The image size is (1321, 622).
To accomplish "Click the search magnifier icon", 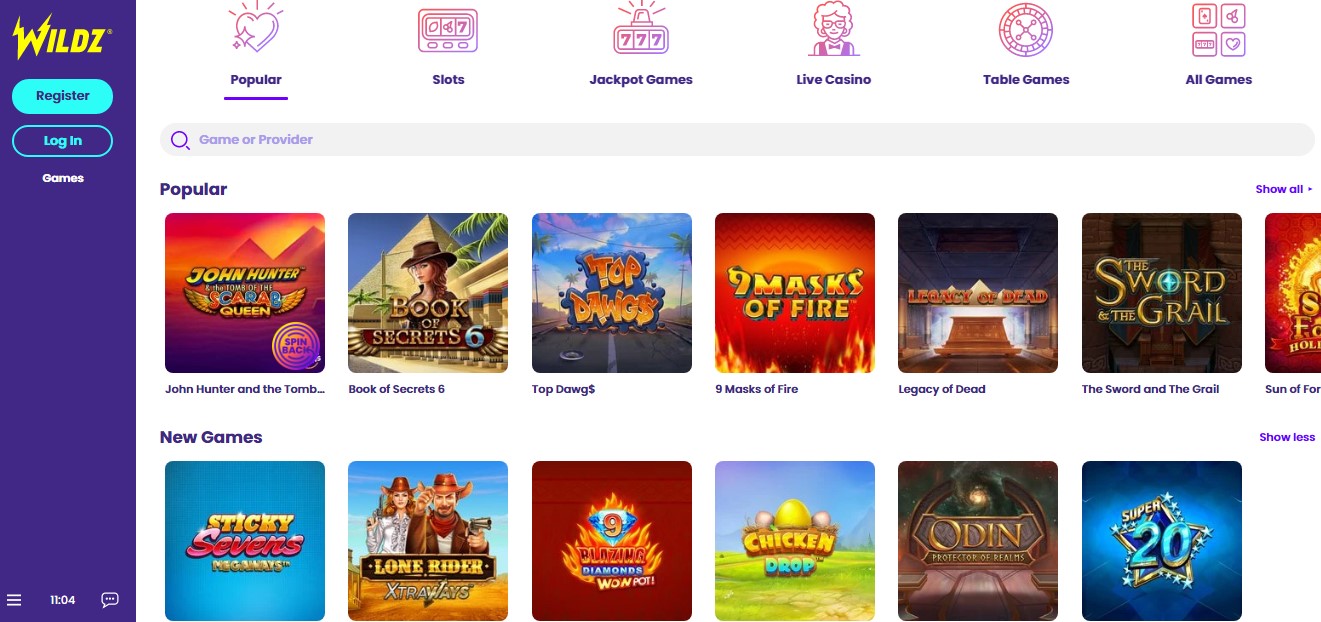I will (x=180, y=140).
